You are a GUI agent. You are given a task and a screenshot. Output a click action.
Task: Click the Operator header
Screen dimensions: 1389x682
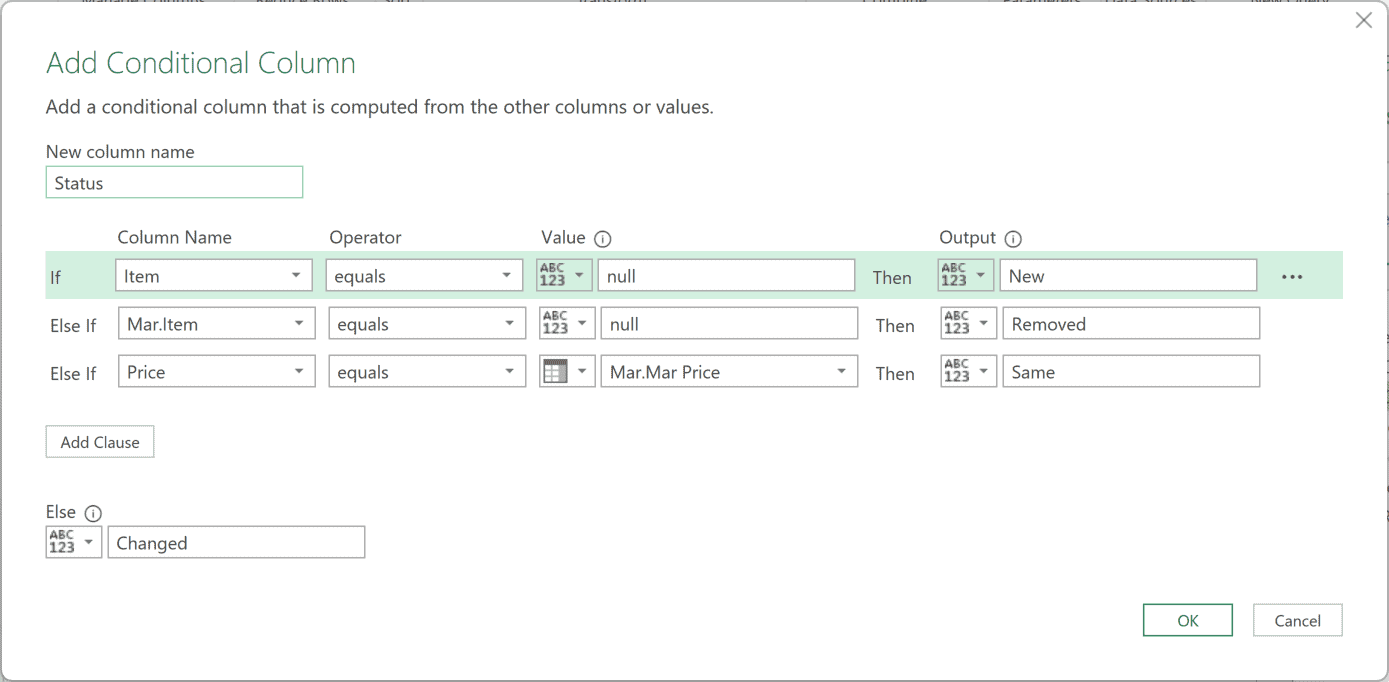tap(365, 238)
